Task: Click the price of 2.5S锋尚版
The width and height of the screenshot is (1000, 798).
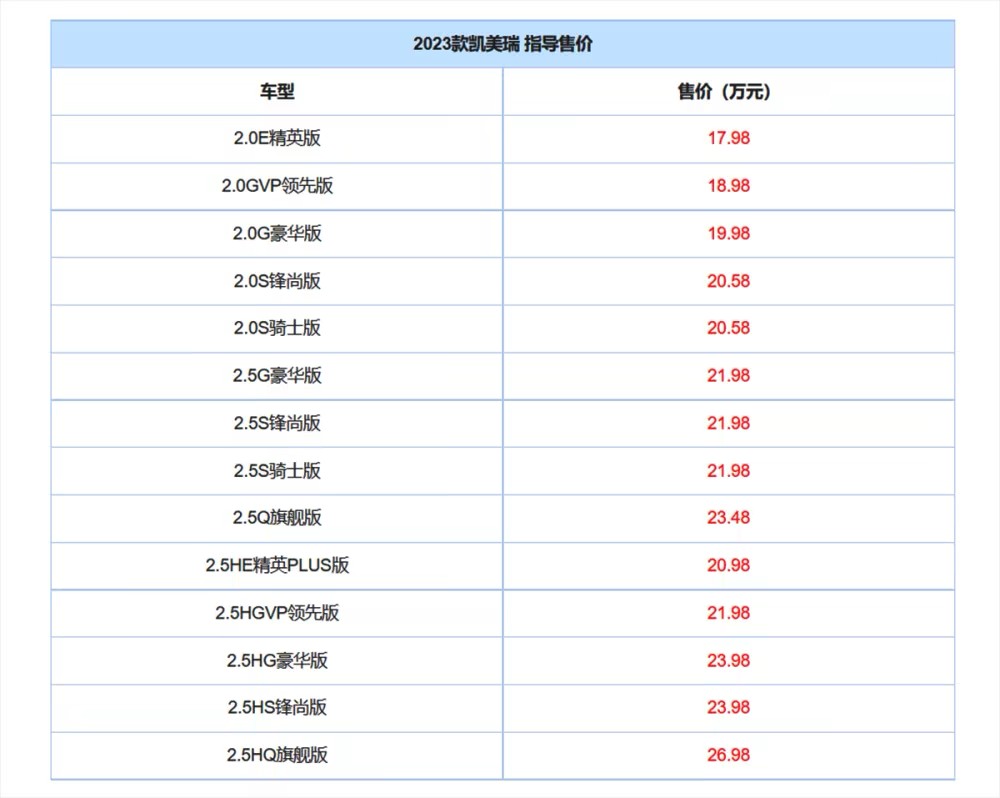Action: coord(728,423)
